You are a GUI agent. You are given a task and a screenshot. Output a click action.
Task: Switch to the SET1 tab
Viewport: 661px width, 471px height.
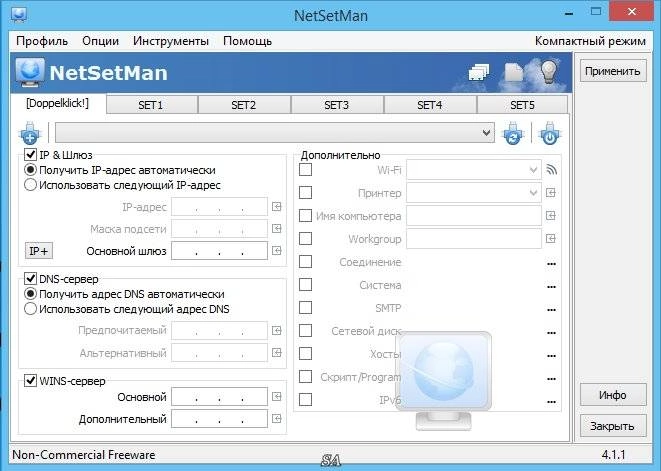[152, 105]
